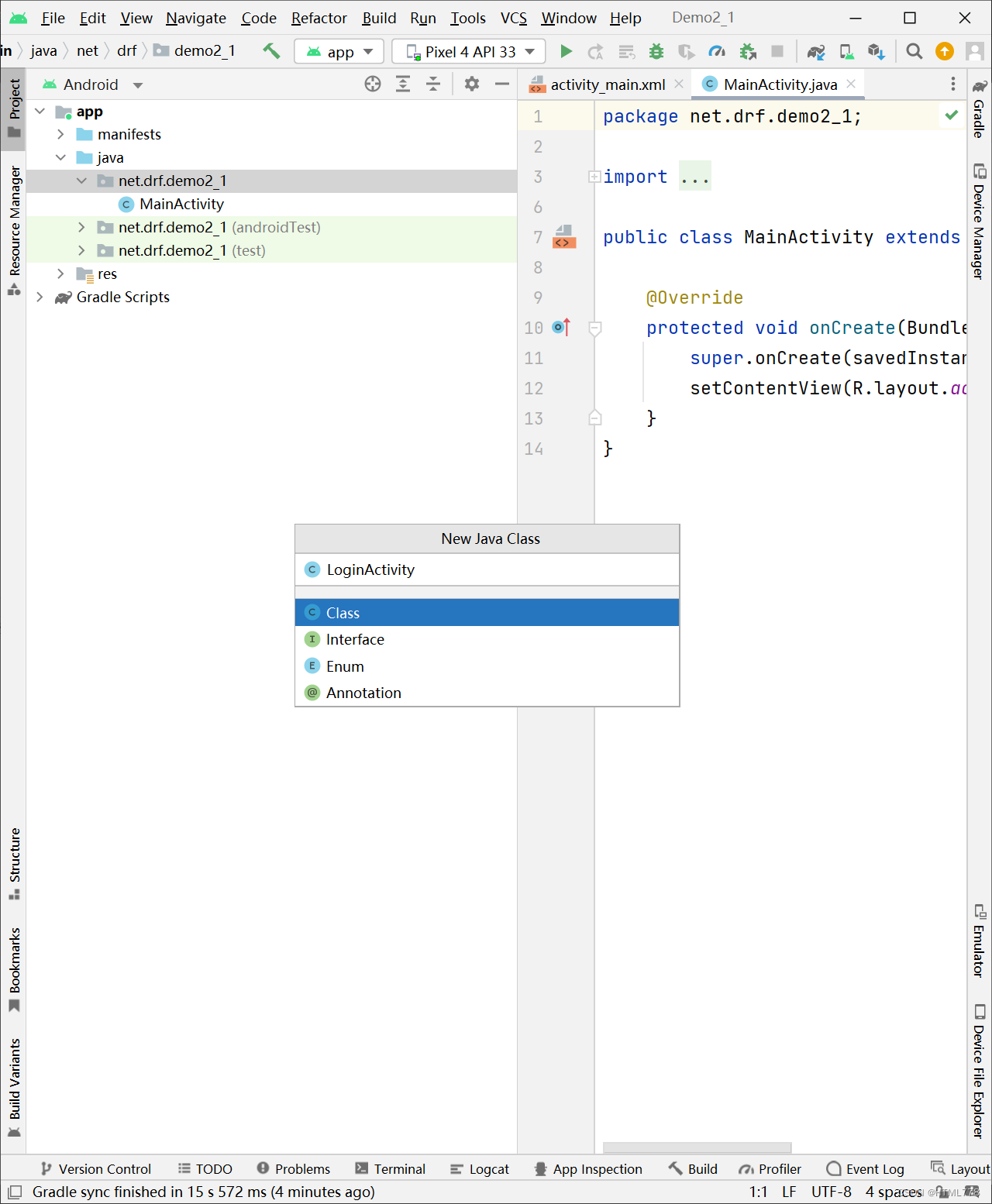Click Select Opened File target icon
This screenshot has height=1204, width=992.
(x=373, y=84)
